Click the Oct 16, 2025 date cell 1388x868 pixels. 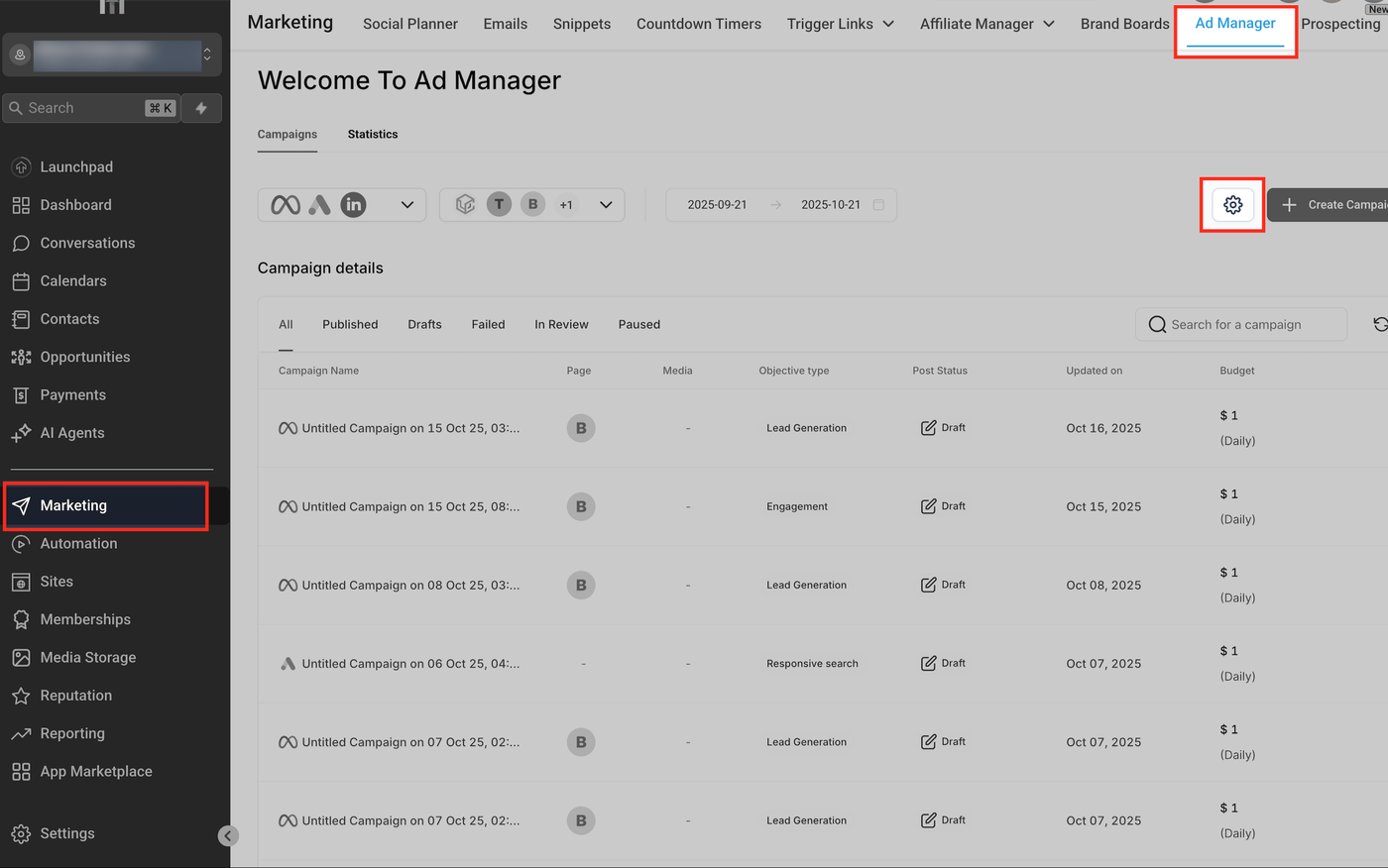pos(1103,428)
